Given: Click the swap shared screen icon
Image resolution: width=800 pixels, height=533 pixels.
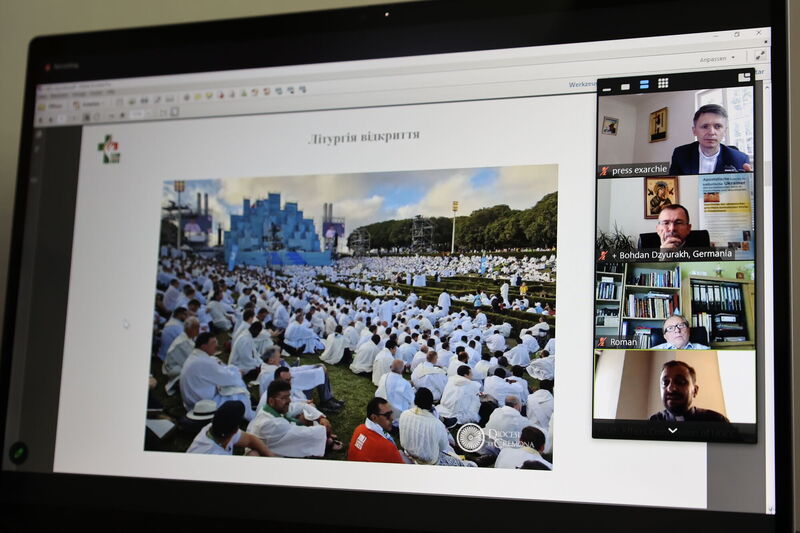Looking at the screenshot, I should (744, 77).
